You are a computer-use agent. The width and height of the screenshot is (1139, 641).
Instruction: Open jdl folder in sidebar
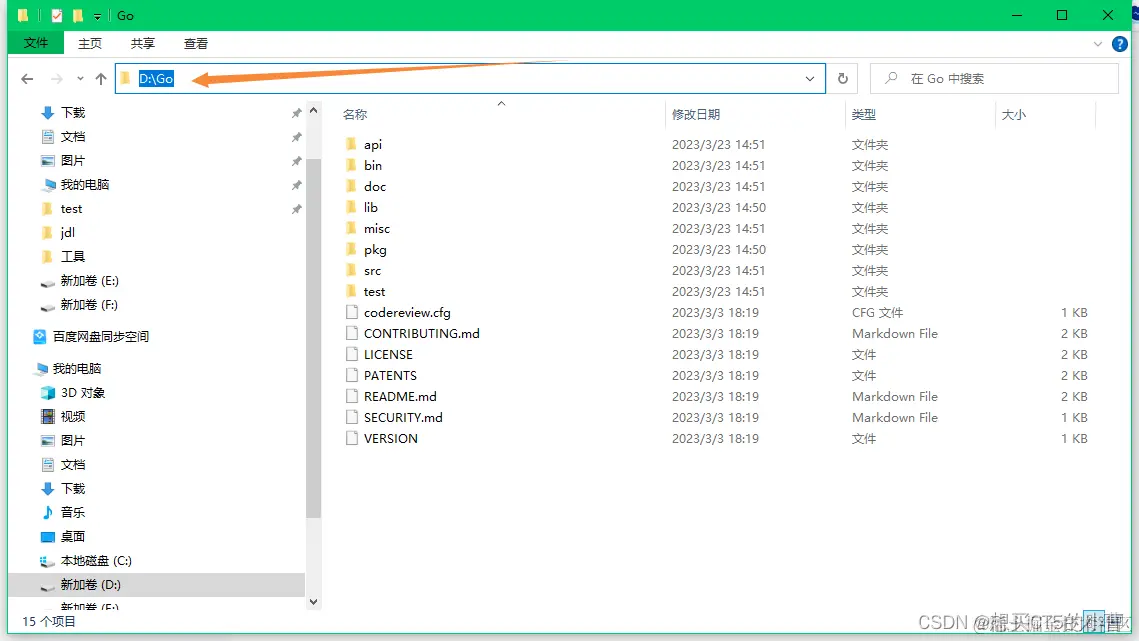(68, 233)
